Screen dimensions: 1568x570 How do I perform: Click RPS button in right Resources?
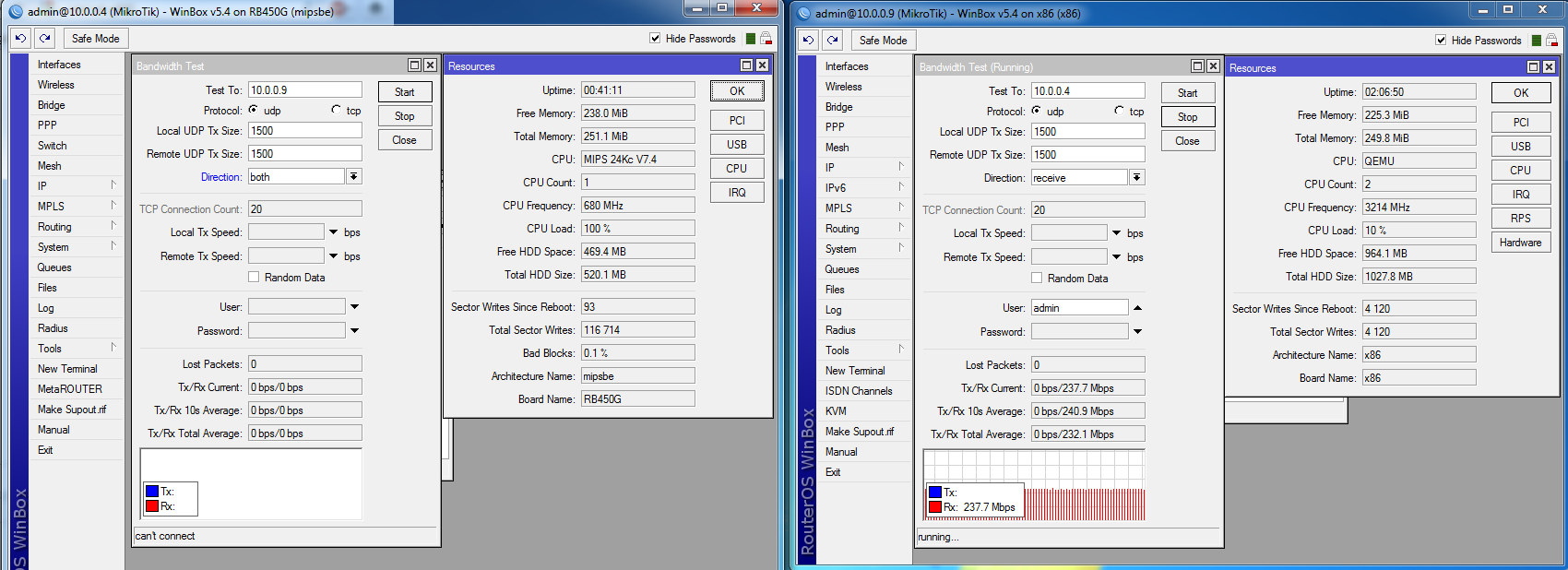tap(1521, 219)
